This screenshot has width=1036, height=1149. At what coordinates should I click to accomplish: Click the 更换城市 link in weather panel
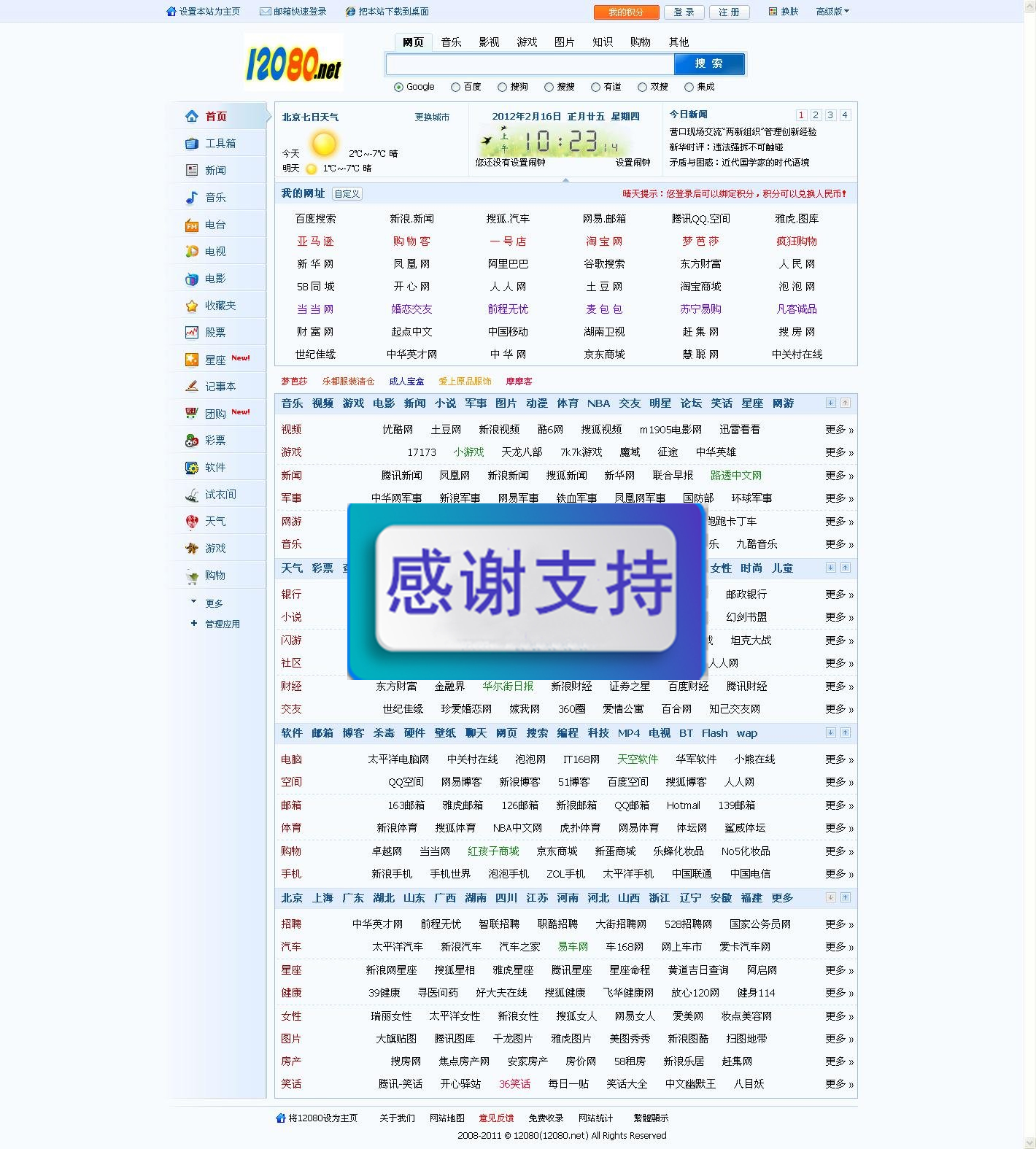tap(432, 117)
